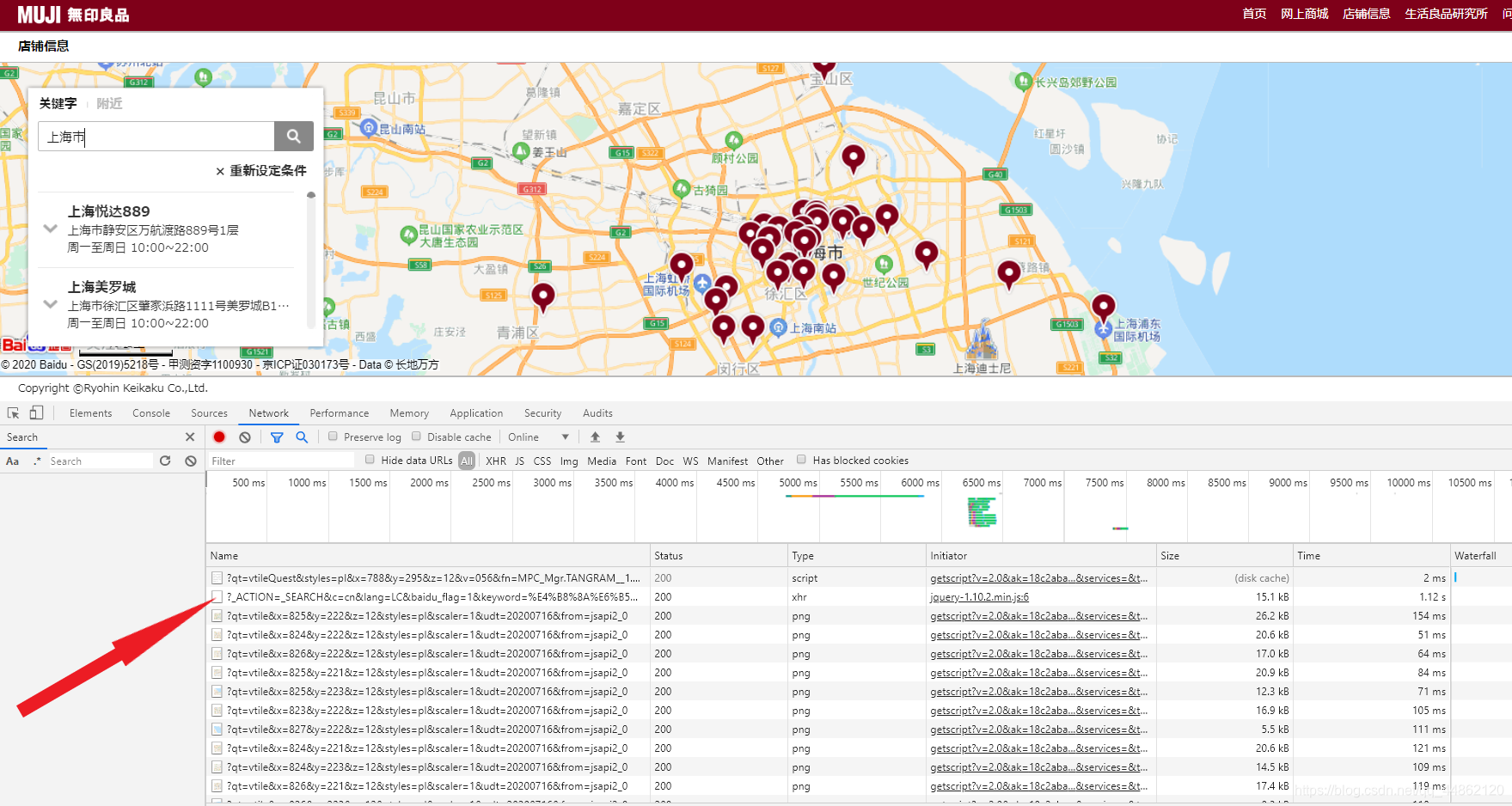Click 顾村公园 park icon on map
Image resolution: width=1512 pixels, height=806 pixels.
[x=734, y=140]
